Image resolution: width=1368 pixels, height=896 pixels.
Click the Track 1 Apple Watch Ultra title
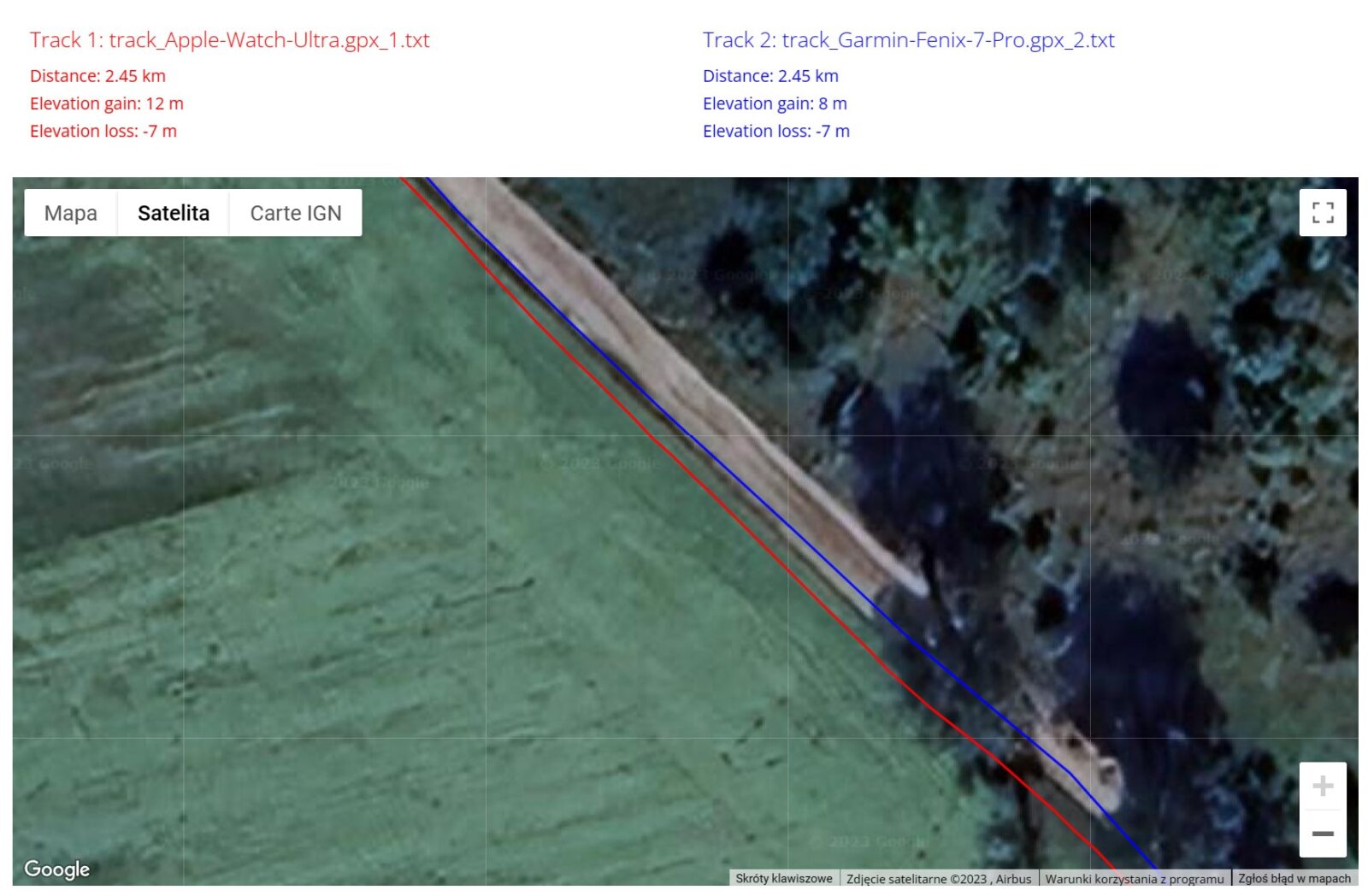coord(229,40)
